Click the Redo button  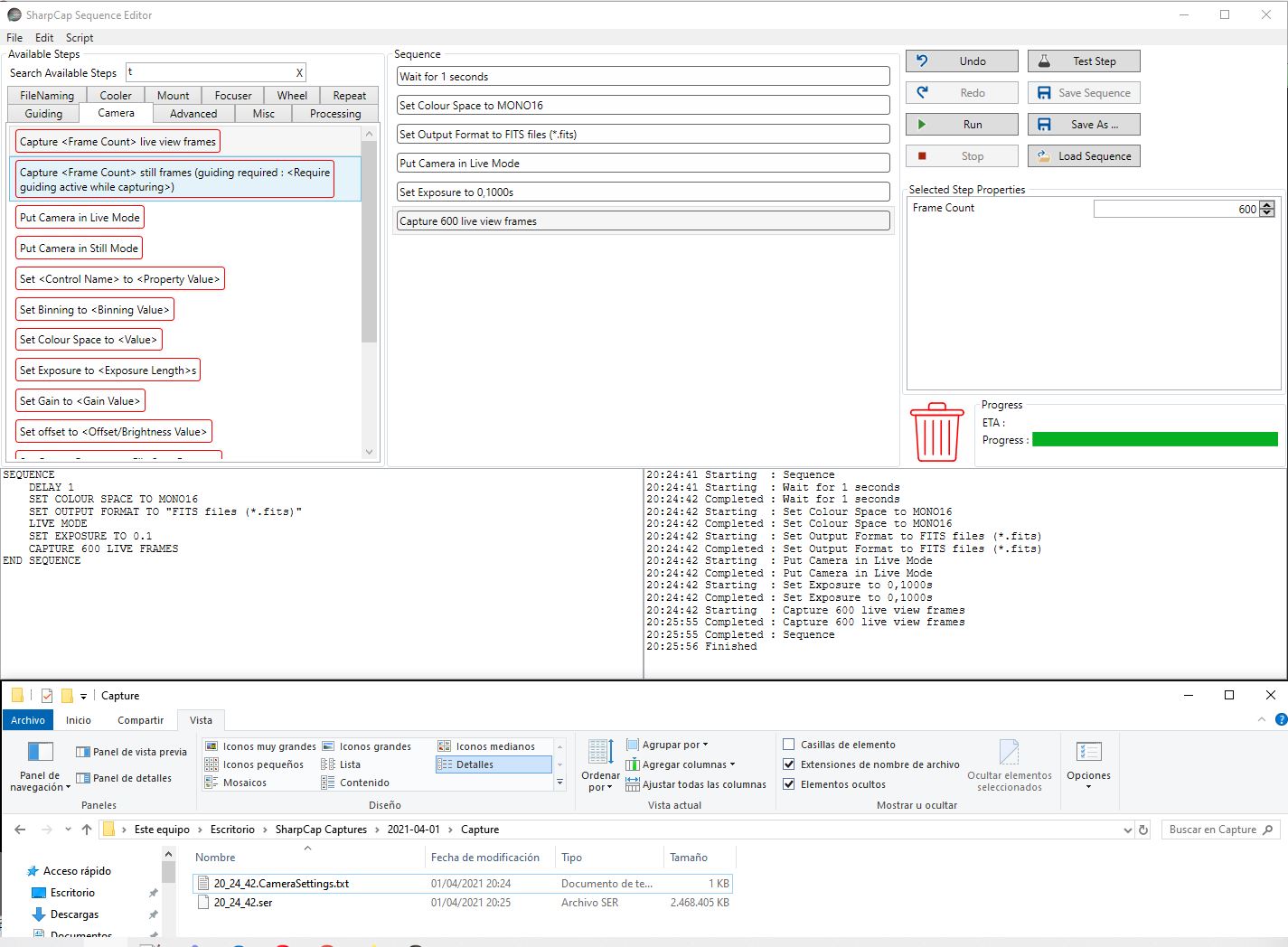click(962, 93)
